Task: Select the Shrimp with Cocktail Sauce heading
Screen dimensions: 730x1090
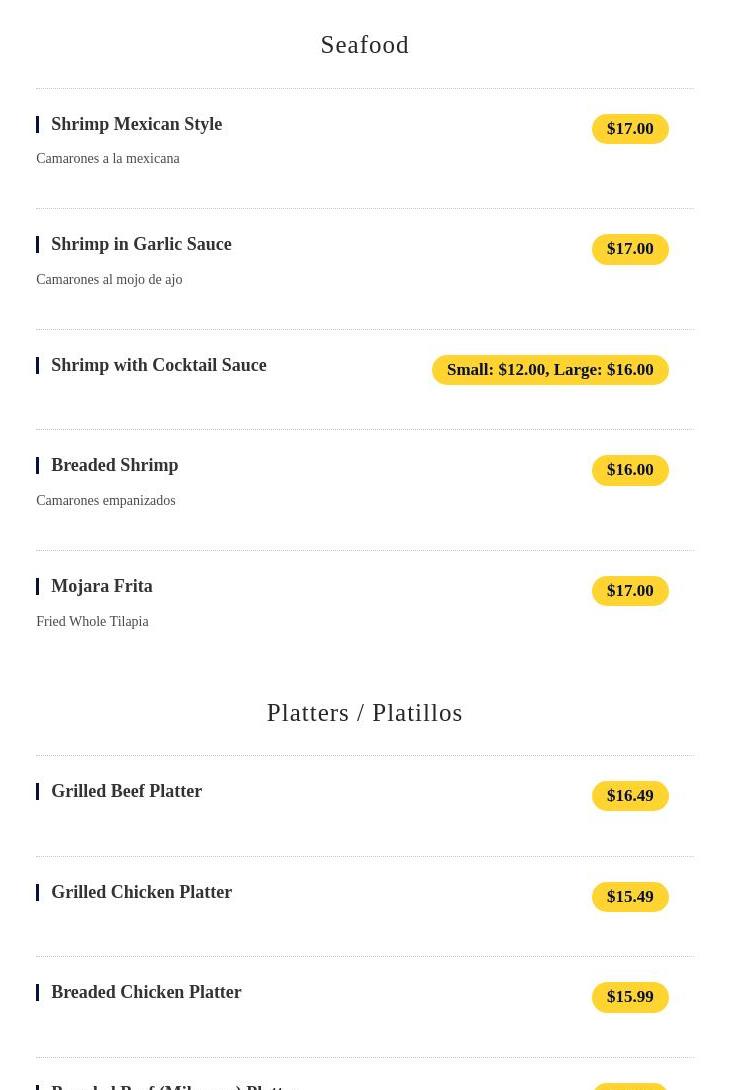Action: 159,366
